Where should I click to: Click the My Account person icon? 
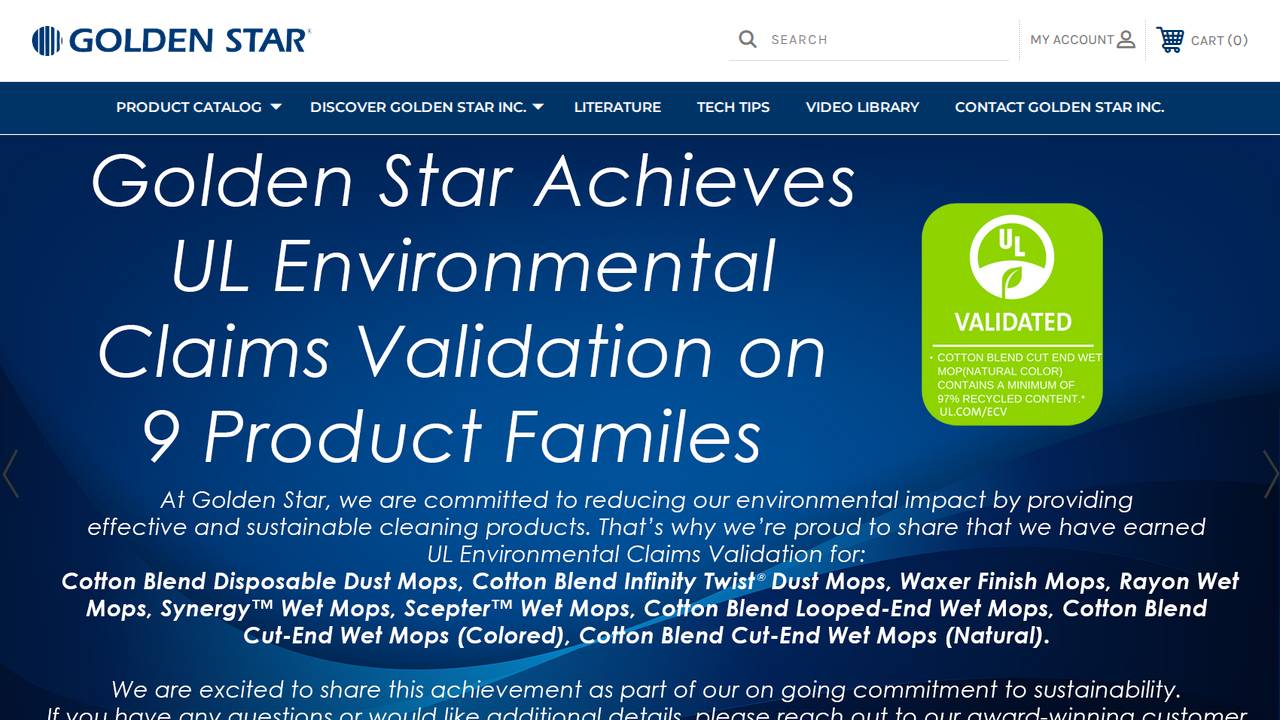coord(1128,39)
